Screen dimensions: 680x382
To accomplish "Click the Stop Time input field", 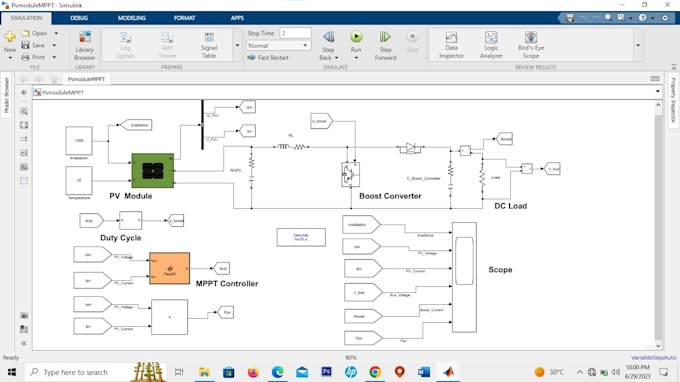I will tap(295, 33).
